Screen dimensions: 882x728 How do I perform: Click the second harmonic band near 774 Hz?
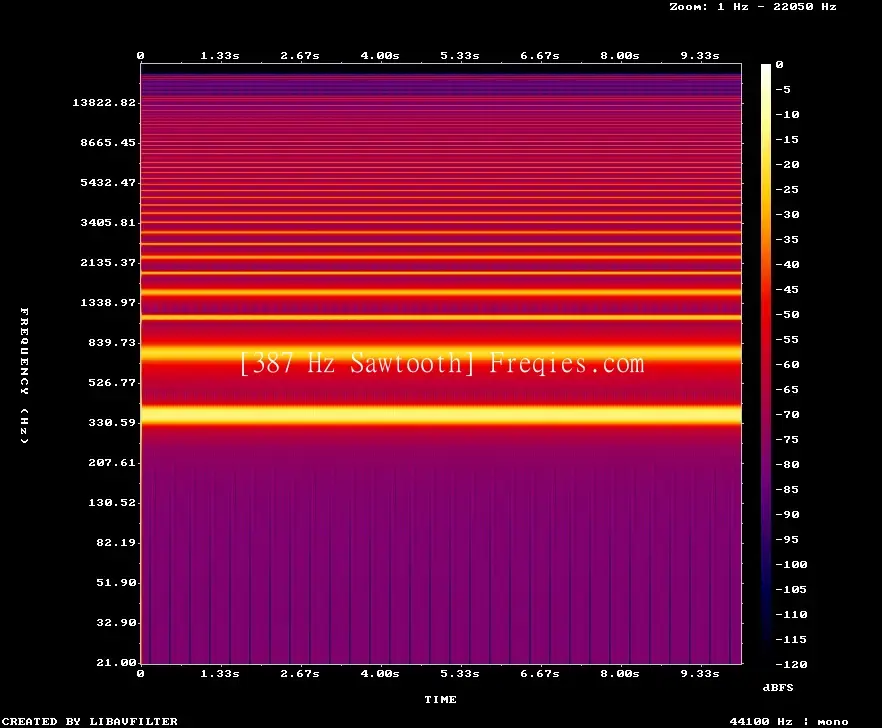click(441, 354)
